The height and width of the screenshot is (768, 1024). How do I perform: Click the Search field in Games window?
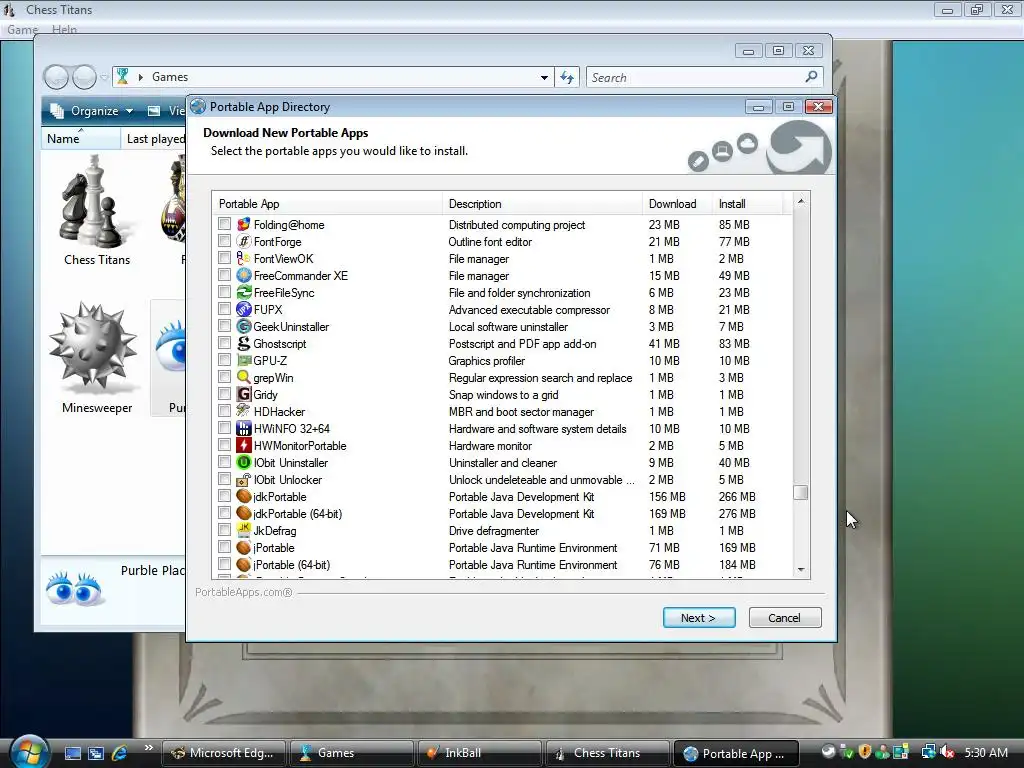pos(705,78)
